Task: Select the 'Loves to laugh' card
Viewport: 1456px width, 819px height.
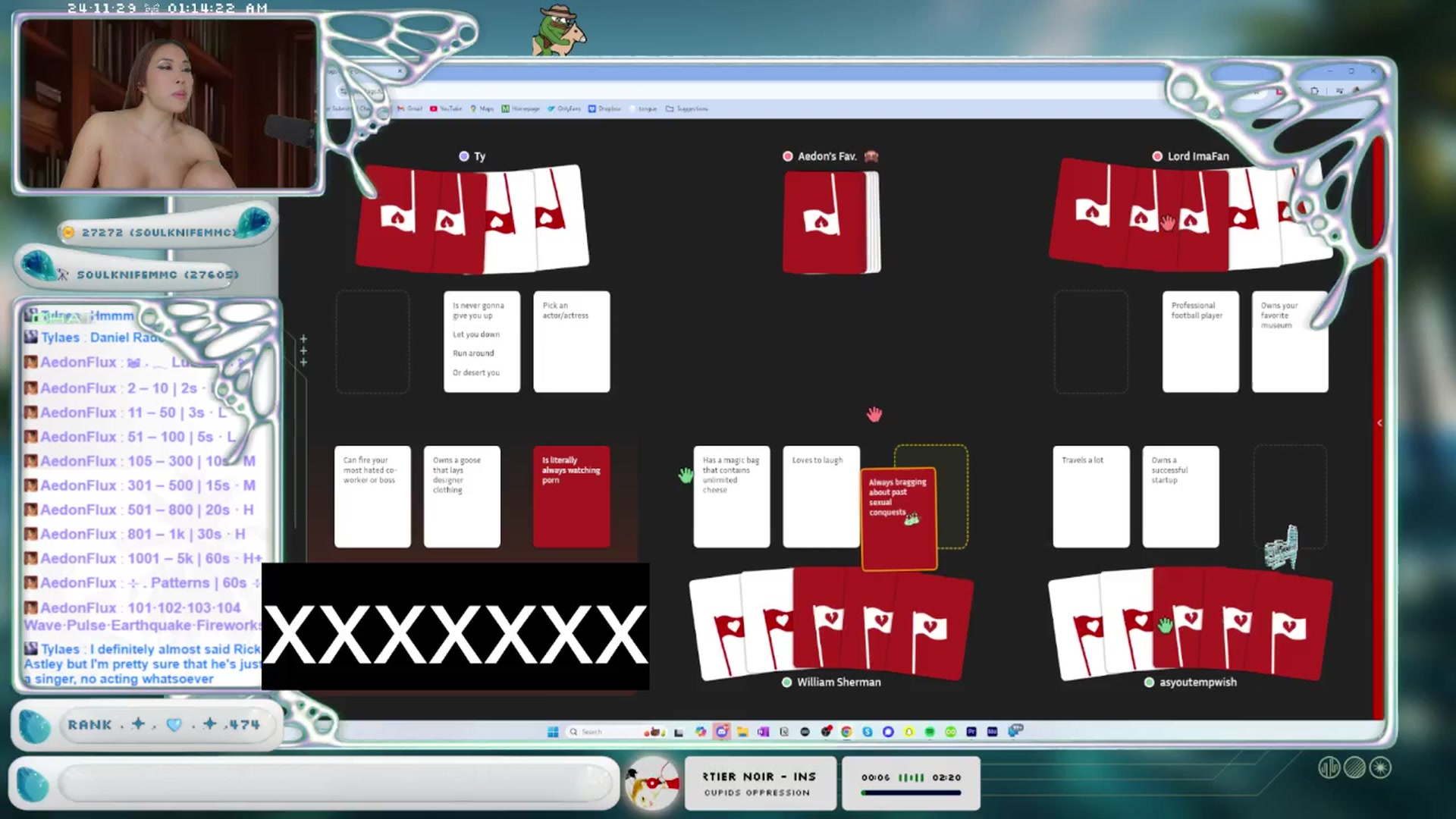Action: pyautogui.click(x=821, y=497)
